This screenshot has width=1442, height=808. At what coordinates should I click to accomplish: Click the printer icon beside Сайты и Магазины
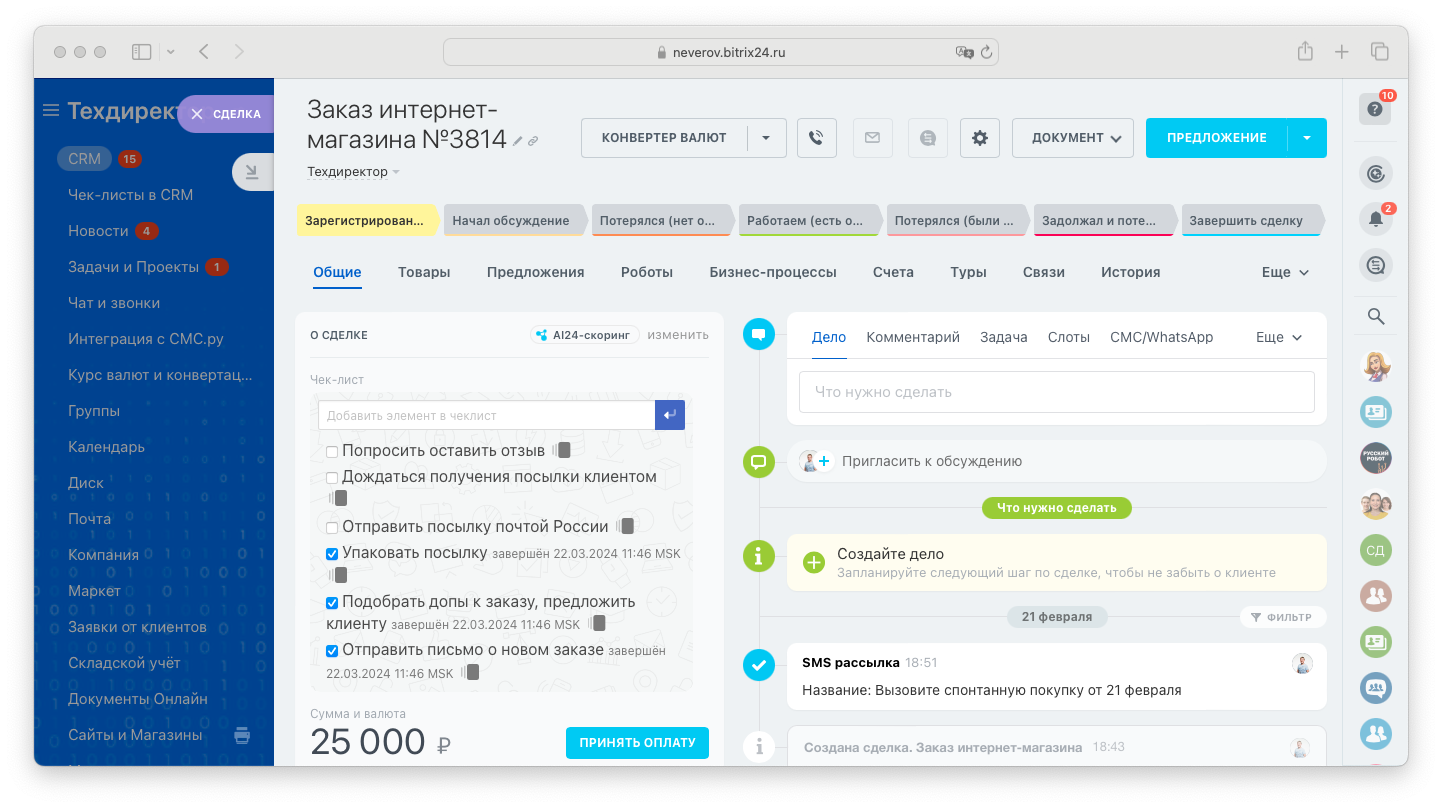242,735
